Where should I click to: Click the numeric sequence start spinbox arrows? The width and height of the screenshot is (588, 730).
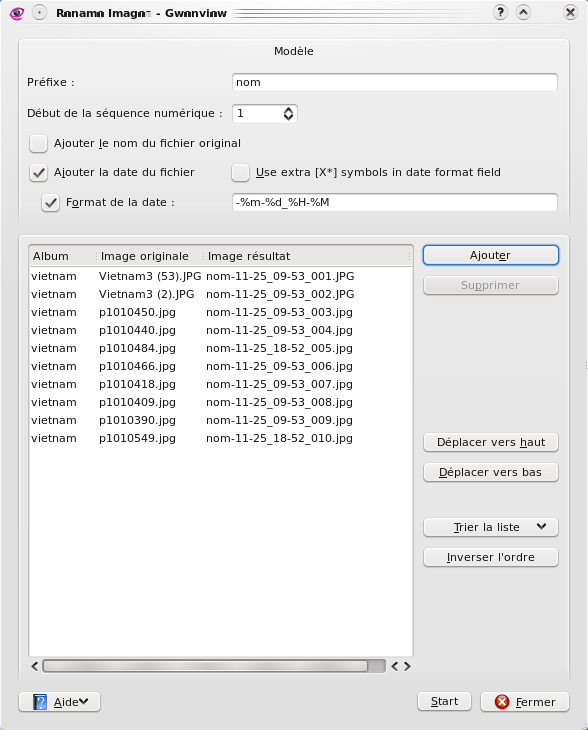click(289, 114)
